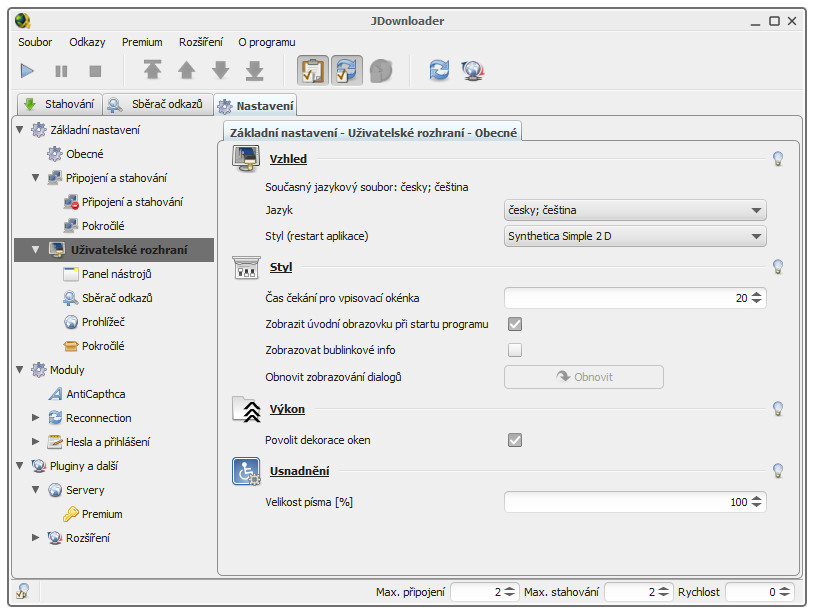
Task: Select AntiCapthca in the tree
Action: [96, 394]
